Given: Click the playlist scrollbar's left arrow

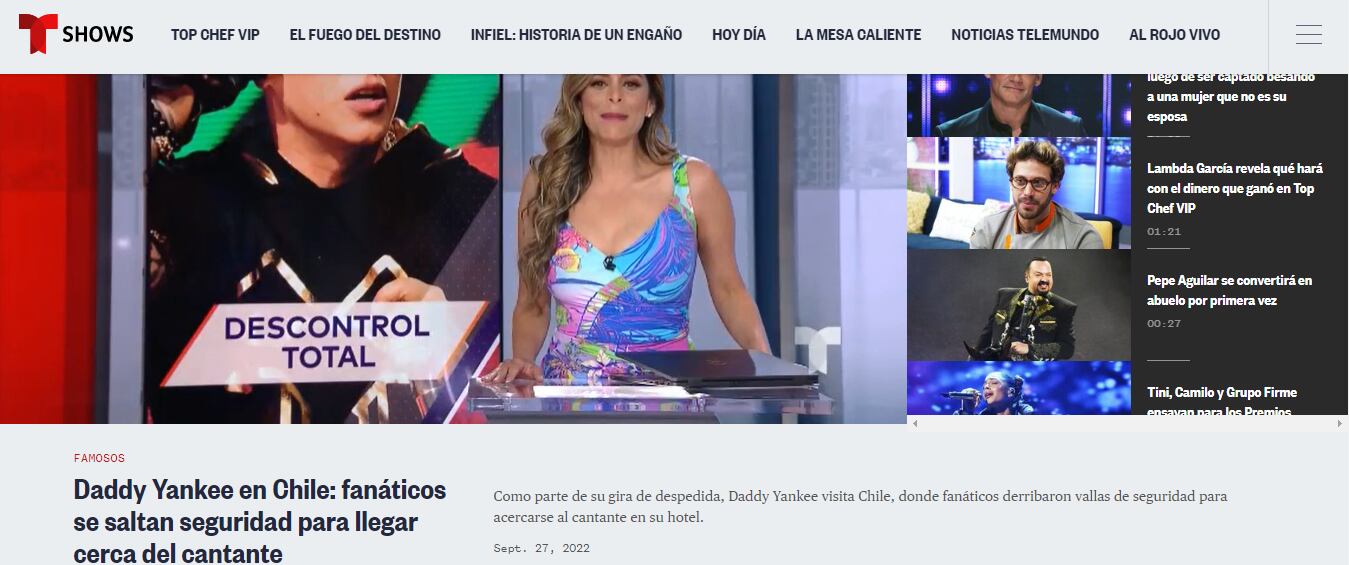Looking at the screenshot, I should point(915,424).
